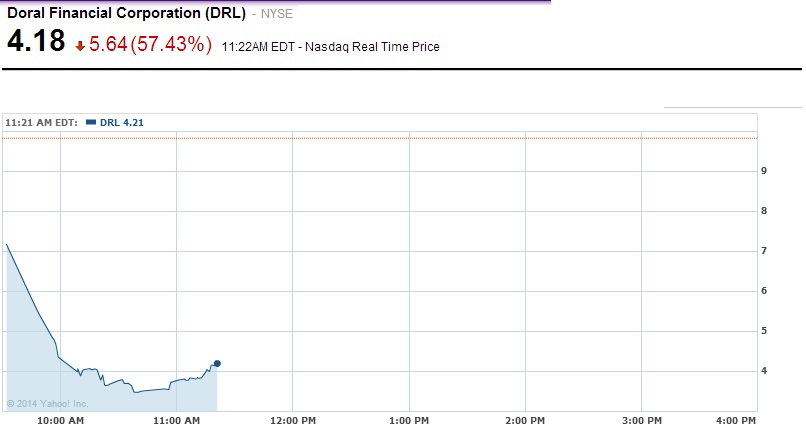Viewport: 806px width, 431px height.
Task: Click the blue endpoint dot on the chart line
Action: click(x=217, y=363)
